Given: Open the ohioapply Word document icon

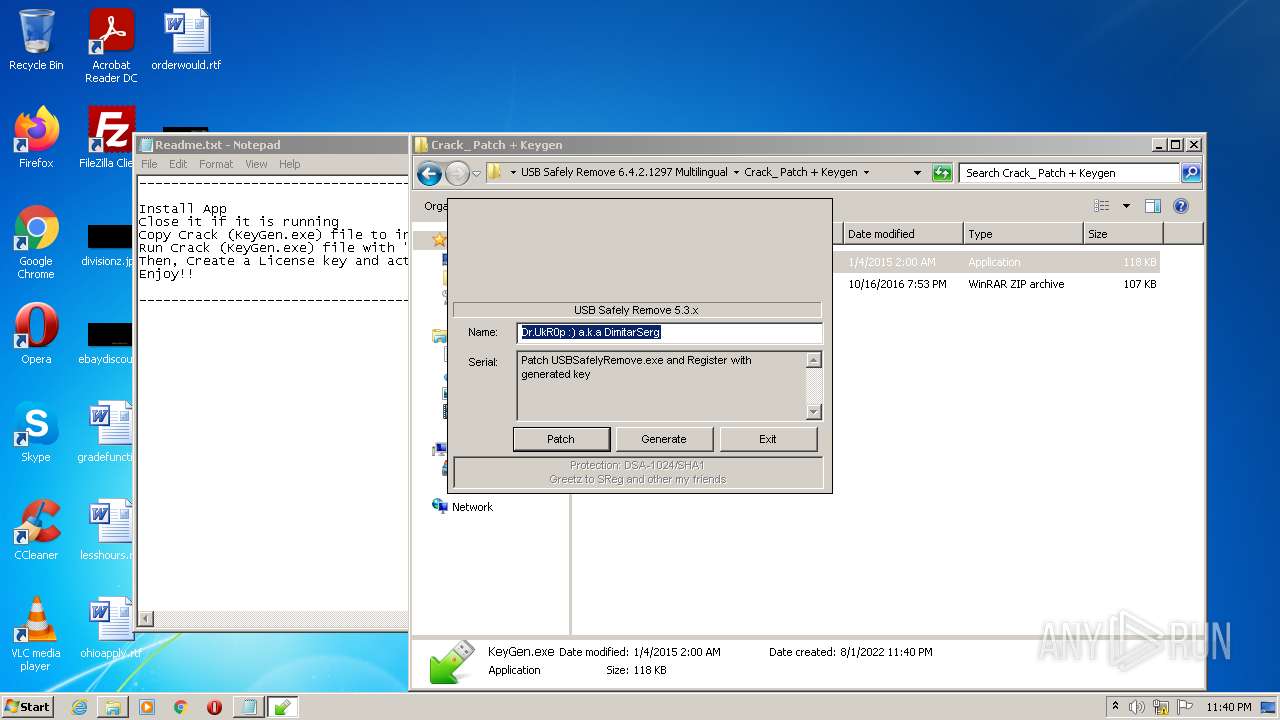Looking at the screenshot, I should 107,628.
